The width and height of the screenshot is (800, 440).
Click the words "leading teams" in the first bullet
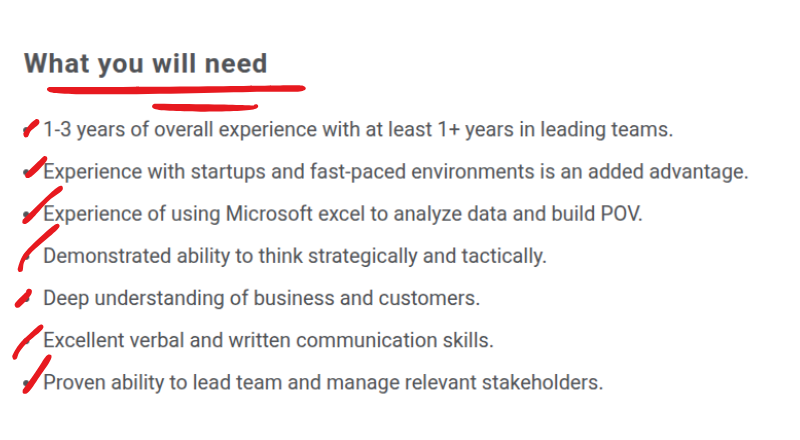coord(616,129)
